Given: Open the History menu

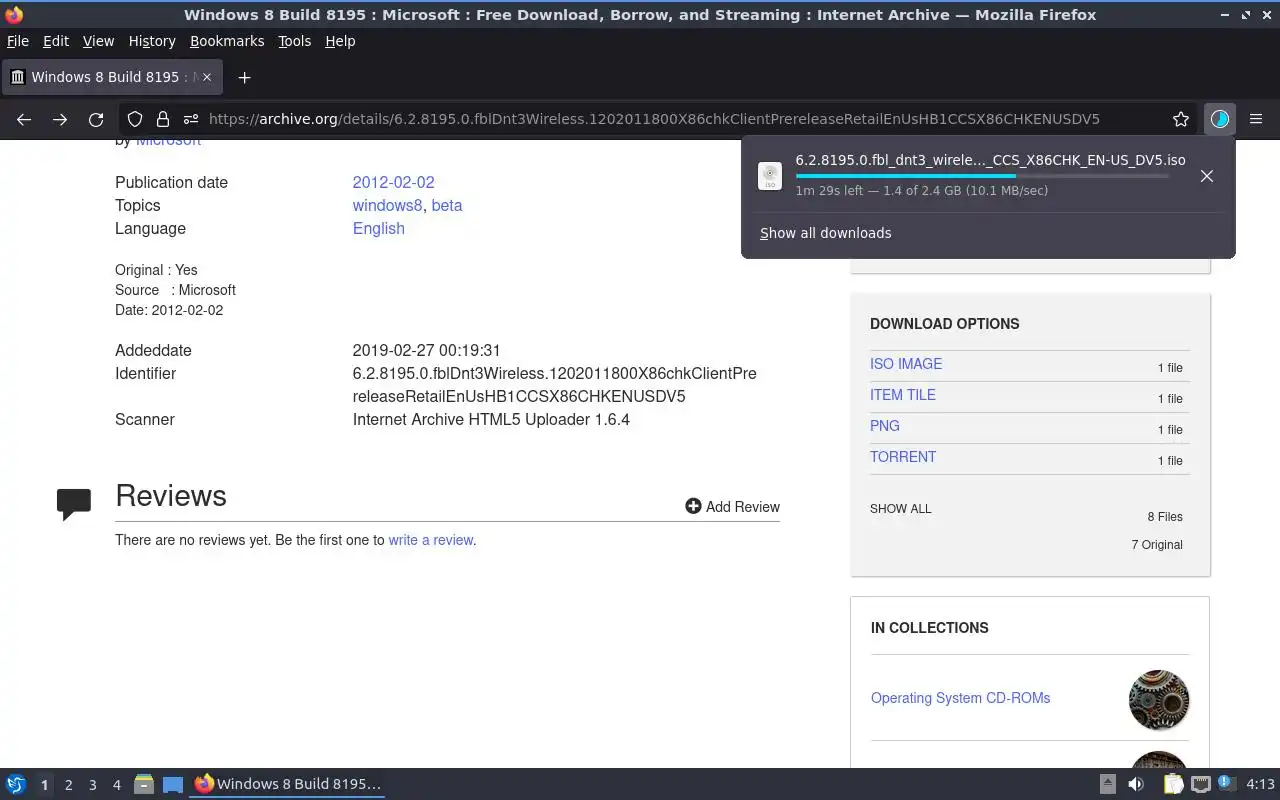Looking at the screenshot, I should (x=152, y=41).
